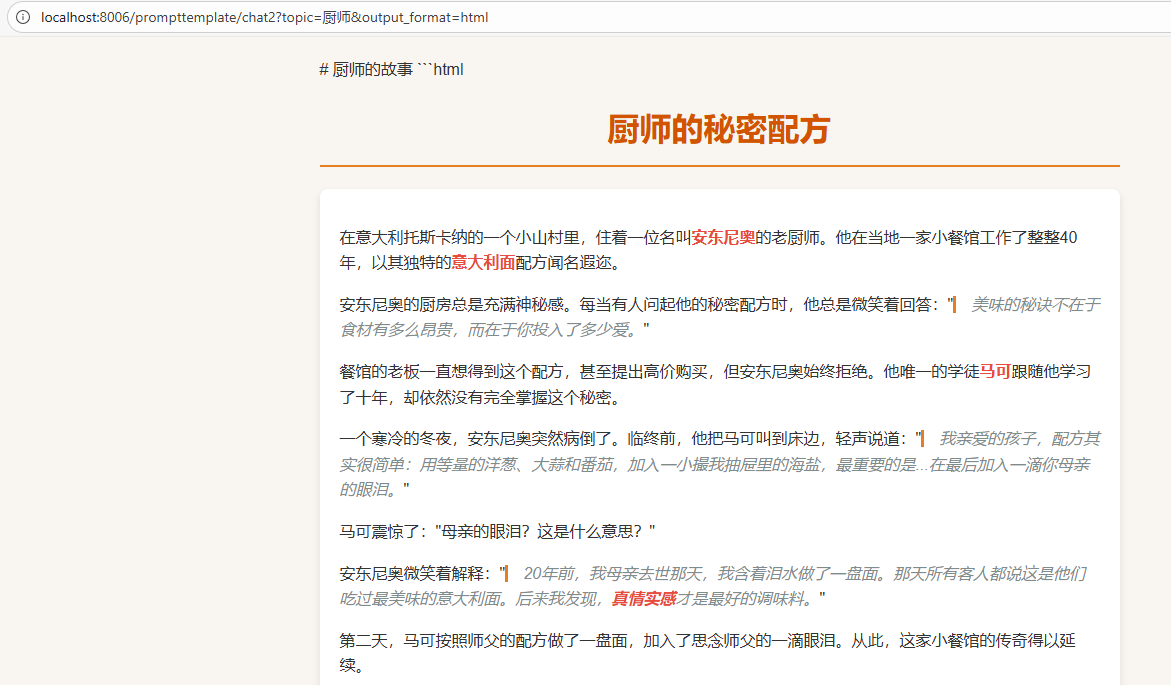1171x685 pixels.
Task: Click the text 安东尼奥微笑着解释
Action: (x=414, y=573)
